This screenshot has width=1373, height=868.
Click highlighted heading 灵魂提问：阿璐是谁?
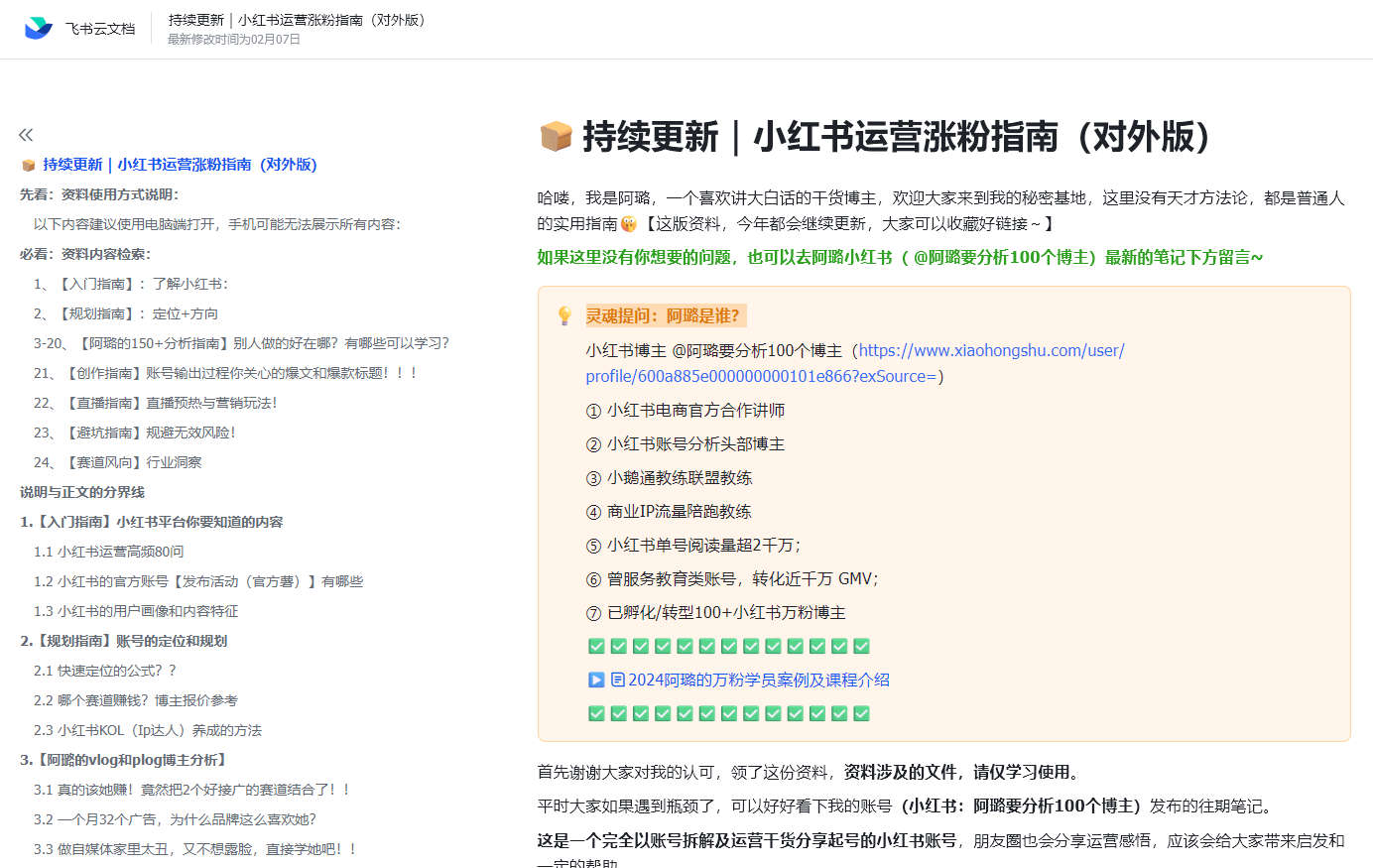pos(662,315)
